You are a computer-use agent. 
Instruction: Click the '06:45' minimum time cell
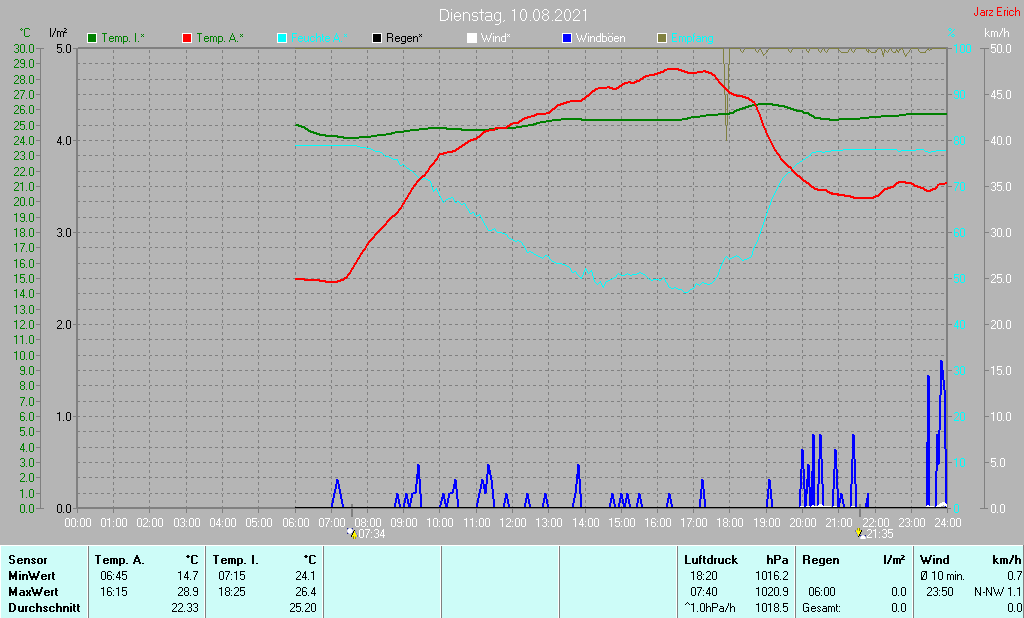click(x=114, y=576)
